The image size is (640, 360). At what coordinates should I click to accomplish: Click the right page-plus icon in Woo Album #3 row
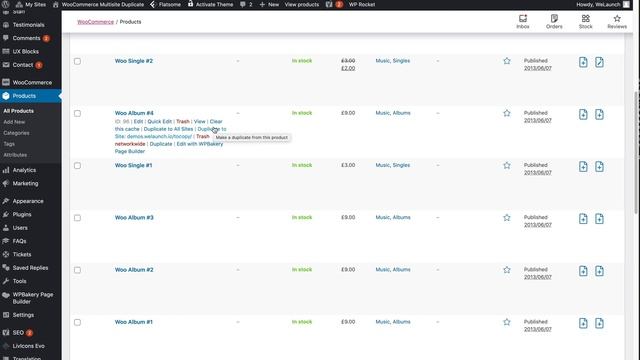point(599,219)
